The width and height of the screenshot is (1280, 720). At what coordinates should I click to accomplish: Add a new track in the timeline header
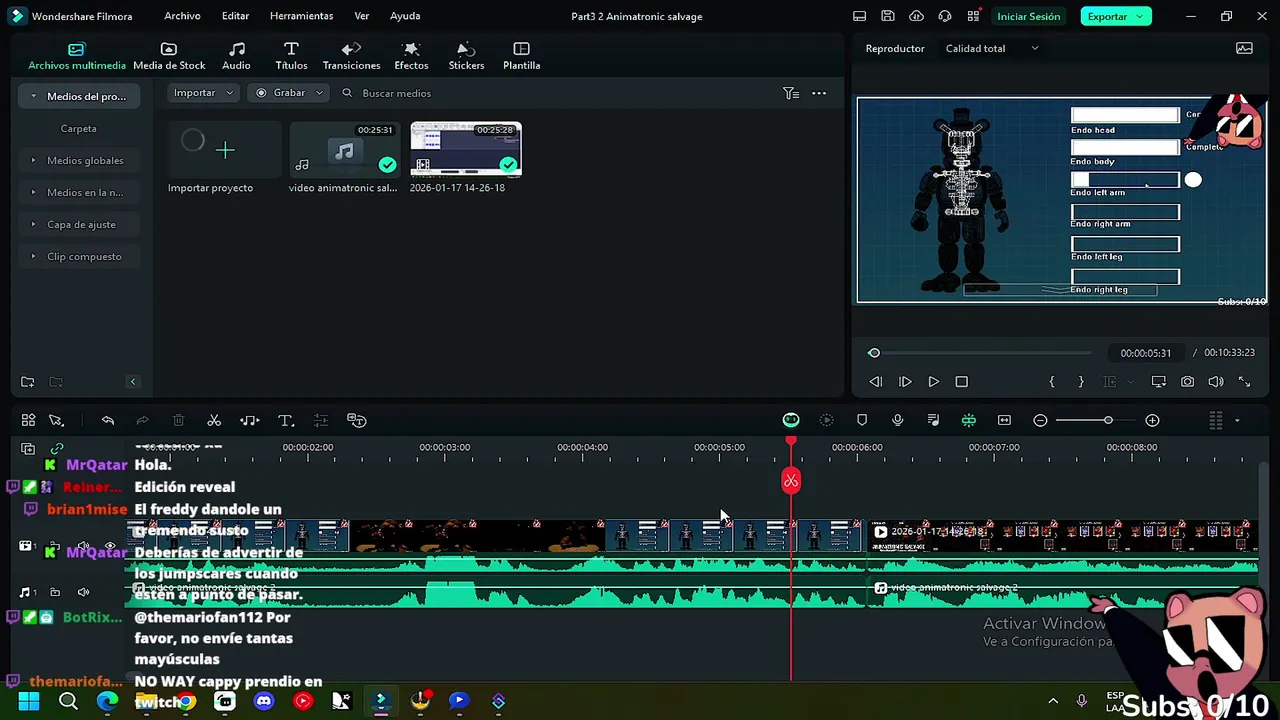[x=28, y=449]
